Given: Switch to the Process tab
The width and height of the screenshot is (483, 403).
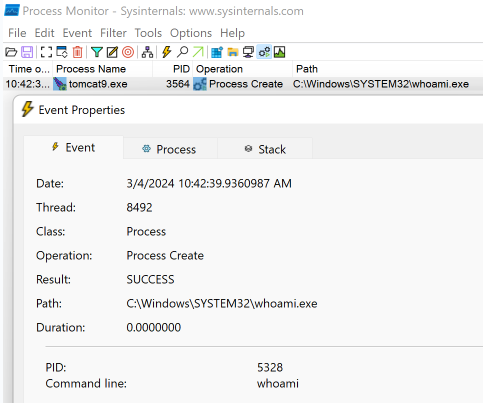Looking at the screenshot, I should click(x=170, y=149).
